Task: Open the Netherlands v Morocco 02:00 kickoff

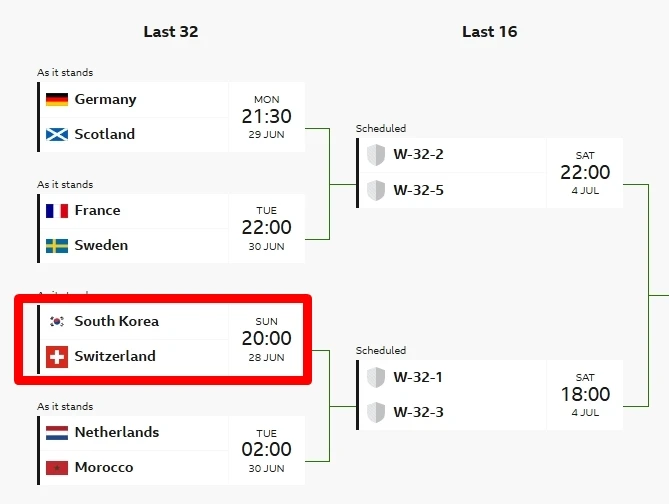Action: [267, 450]
